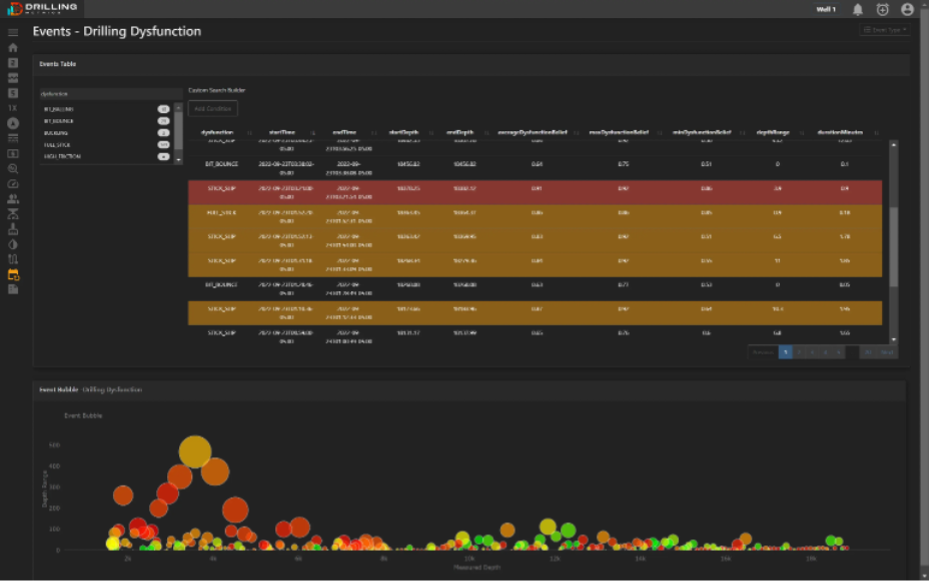This screenshot has height=583, width=931.
Task: Sort by the dysfunction column header
Action: click(217, 131)
